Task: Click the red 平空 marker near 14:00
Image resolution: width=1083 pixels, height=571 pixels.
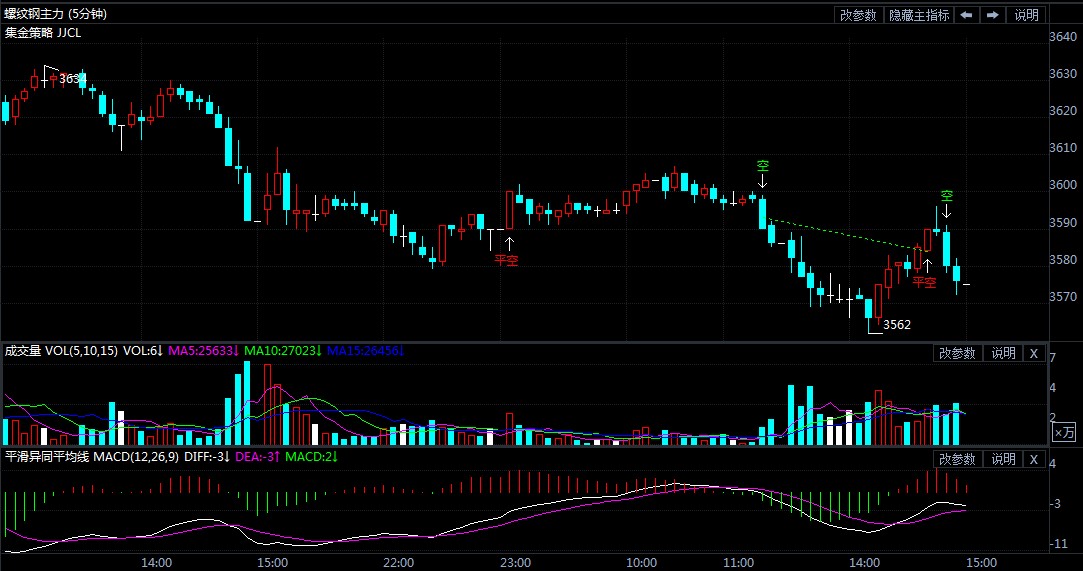Action: [x=924, y=282]
